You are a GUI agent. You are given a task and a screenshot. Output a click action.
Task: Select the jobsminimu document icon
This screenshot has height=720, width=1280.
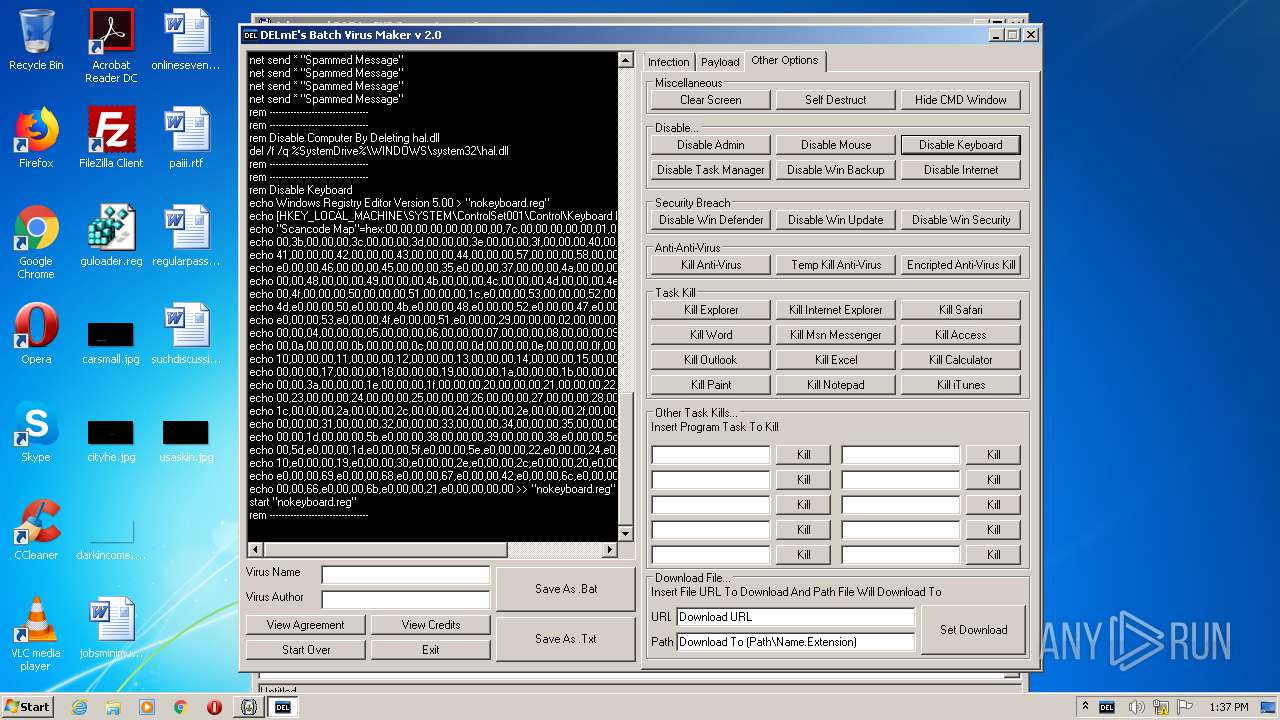pyautogui.click(x=111, y=628)
